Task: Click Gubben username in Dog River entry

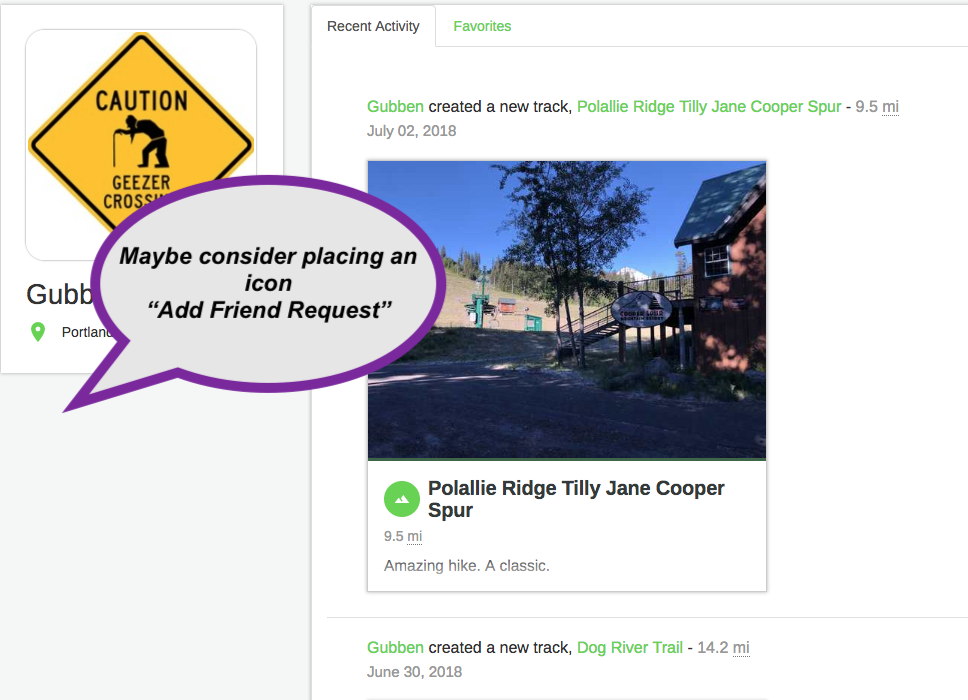Action: pyautogui.click(x=395, y=647)
